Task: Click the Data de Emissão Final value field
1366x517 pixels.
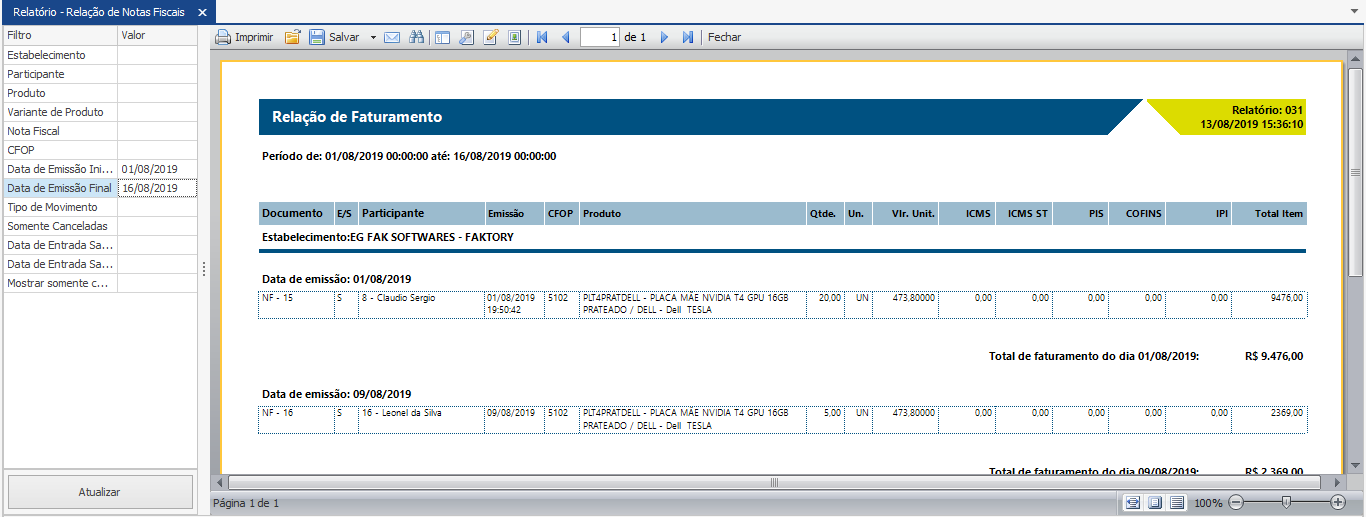Action: (x=157, y=188)
